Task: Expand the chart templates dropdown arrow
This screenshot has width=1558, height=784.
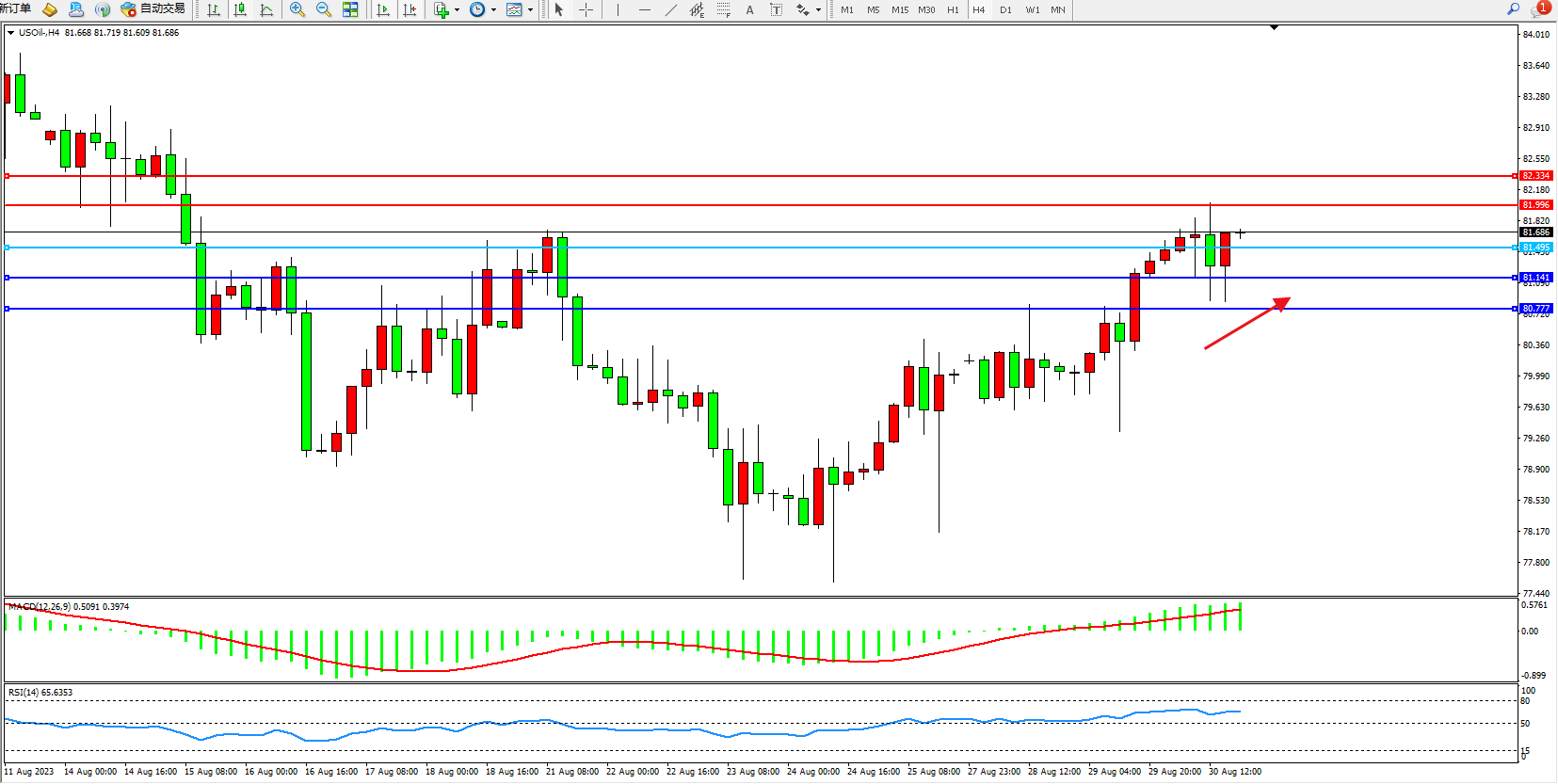Action: [x=530, y=9]
